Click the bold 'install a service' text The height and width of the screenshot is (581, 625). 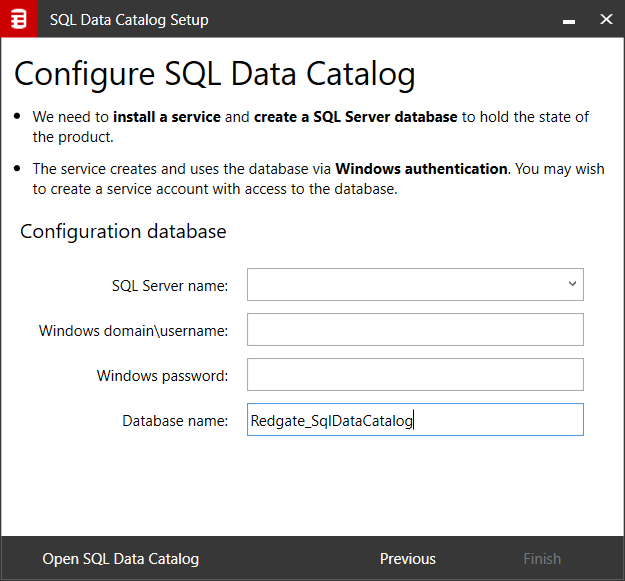pos(166,117)
